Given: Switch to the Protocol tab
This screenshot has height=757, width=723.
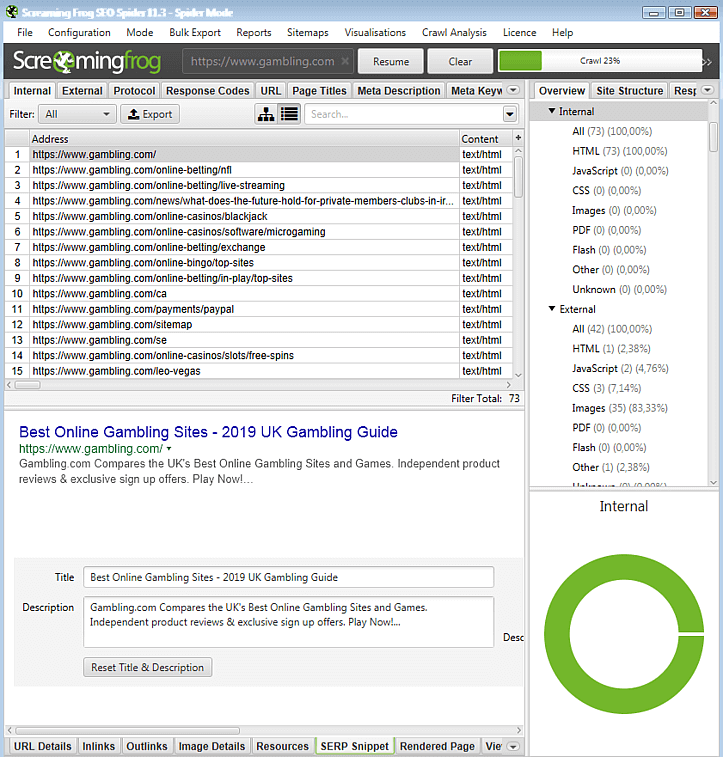Looking at the screenshot, I should 134,91.
